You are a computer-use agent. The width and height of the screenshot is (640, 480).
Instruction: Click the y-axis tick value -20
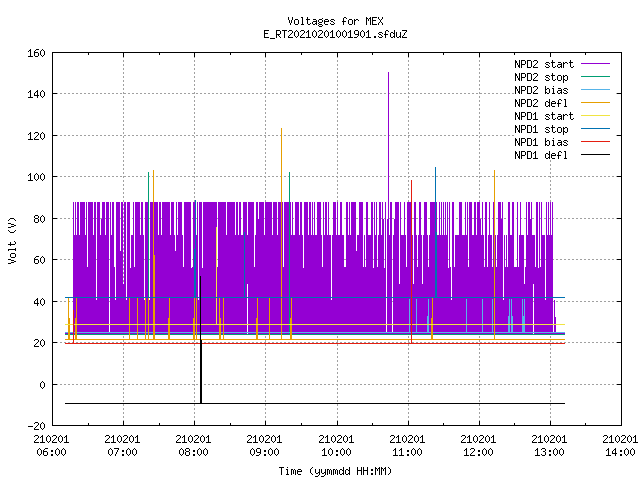[36, 426]
